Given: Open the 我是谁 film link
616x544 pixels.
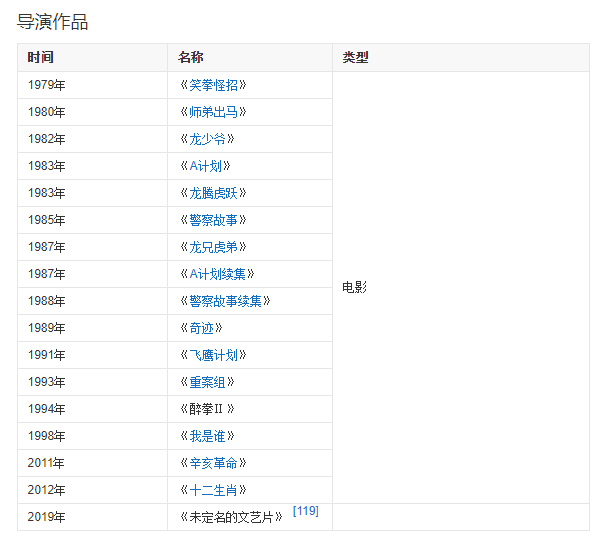Looking at the screenshot, I should tap(207, 436).
